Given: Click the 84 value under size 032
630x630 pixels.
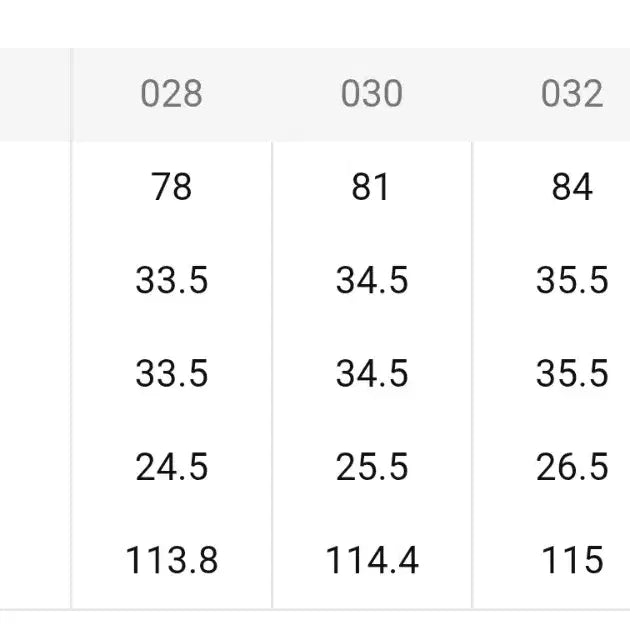Looking at the screenshot, I should (571, 187).
